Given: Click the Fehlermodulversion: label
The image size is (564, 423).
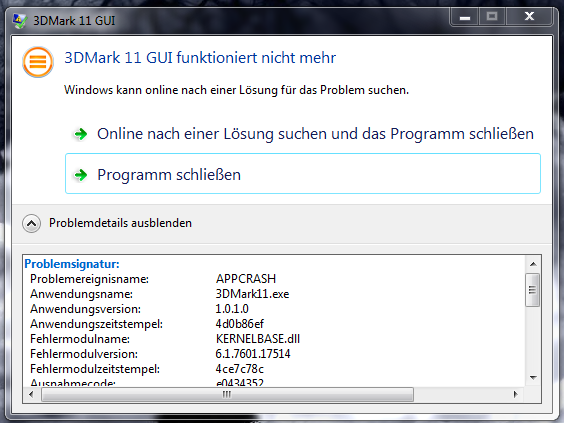Looking at the screenshot, I should click(x=84, y=354).
